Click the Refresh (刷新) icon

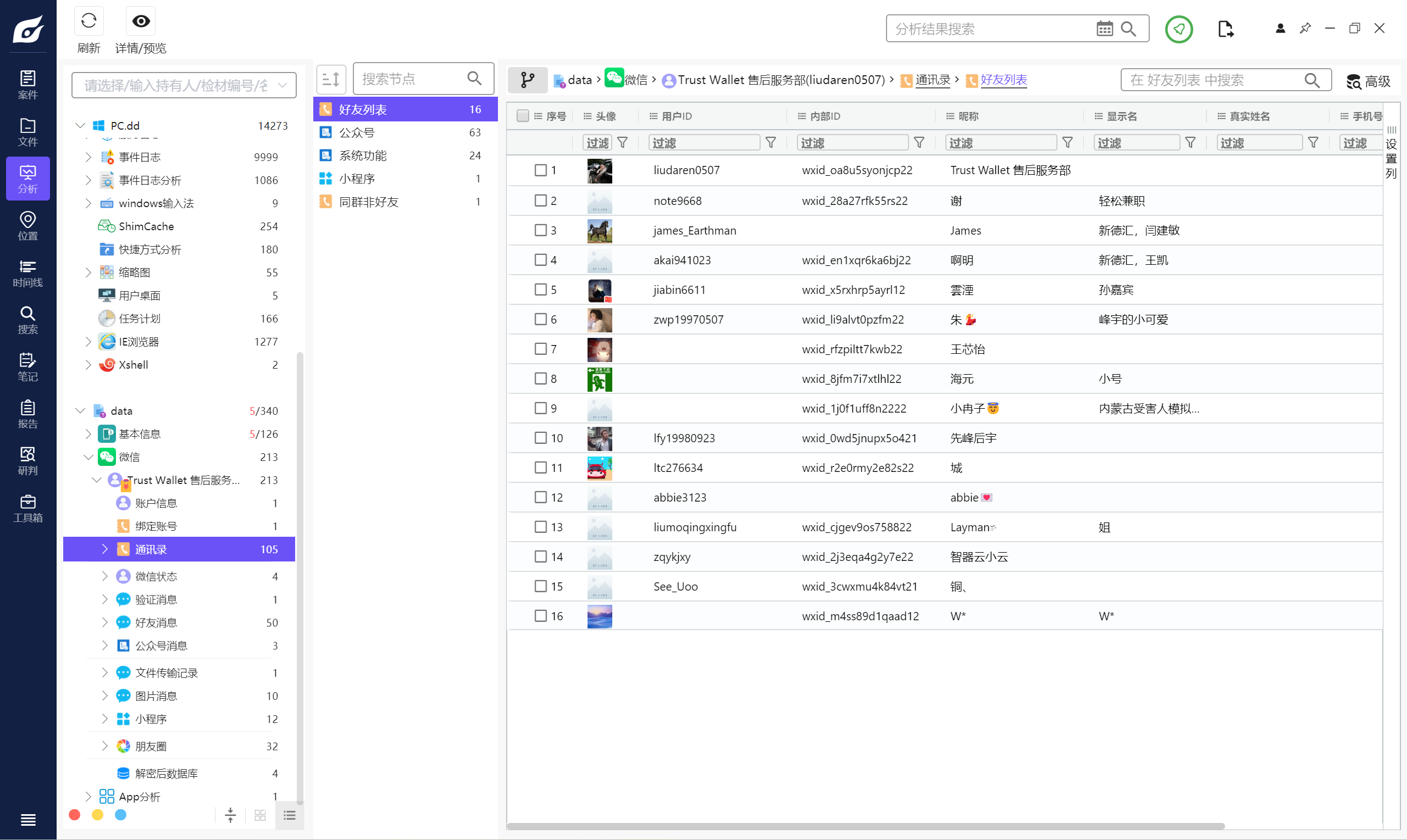click(88, 21)
